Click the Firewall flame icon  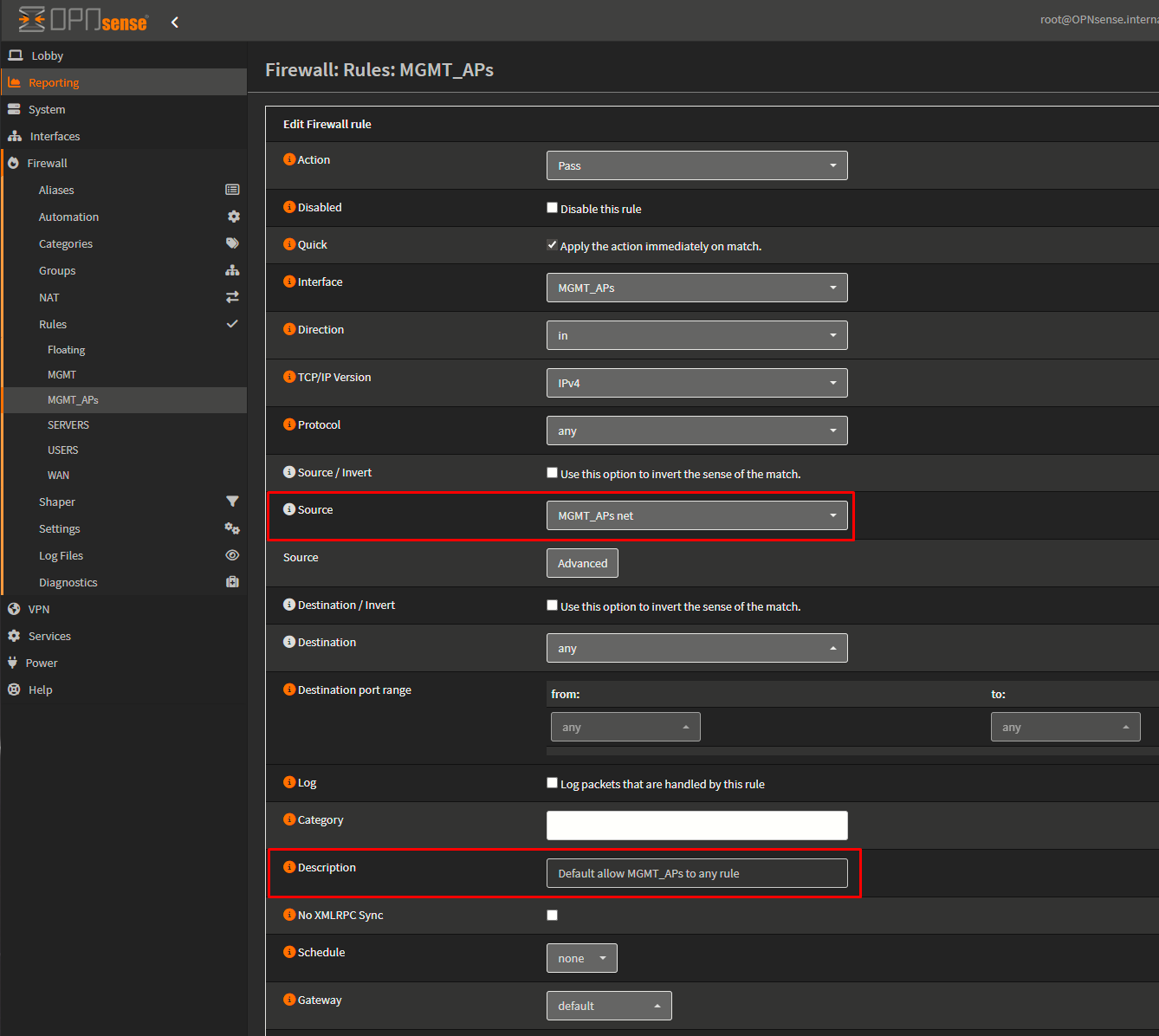coord(13,163)
